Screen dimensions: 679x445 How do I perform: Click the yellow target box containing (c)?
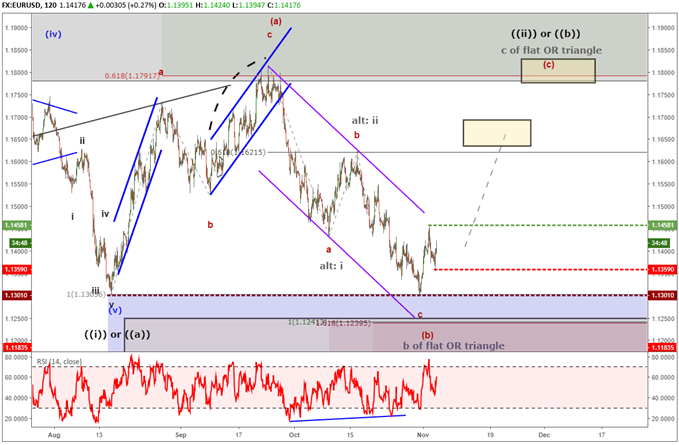pos(558,71)
